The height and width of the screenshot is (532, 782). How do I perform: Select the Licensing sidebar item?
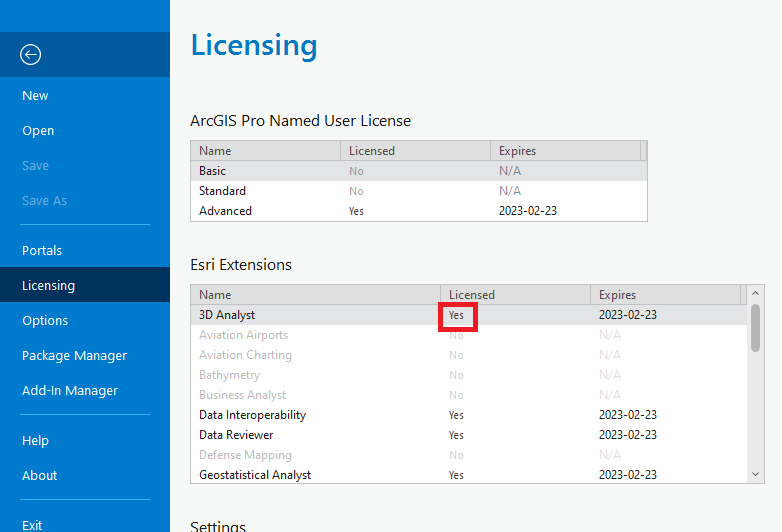click(48, 286)
